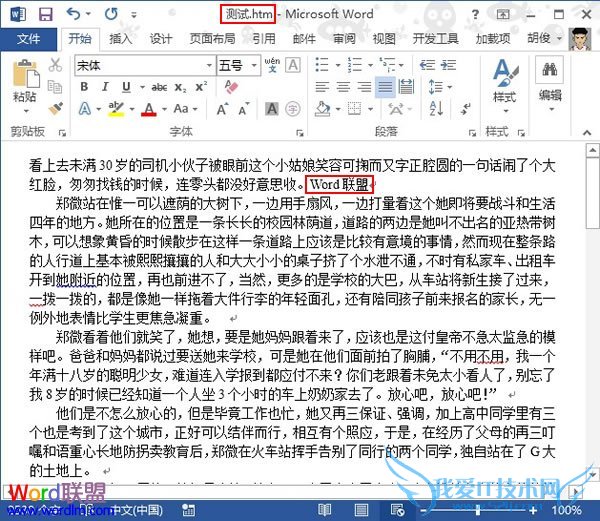600x521 pixels.
Task: Click the Undo arrow icon
Action: click(73, 14)
